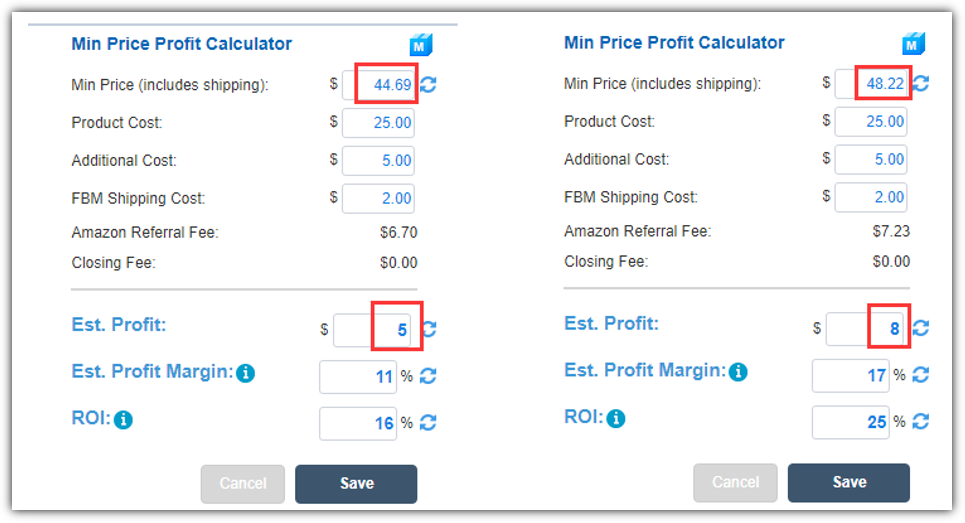The image size is (965, 523).
Task: Show info for Est. Profit Margin on left
Action: (x=246, y=373)
